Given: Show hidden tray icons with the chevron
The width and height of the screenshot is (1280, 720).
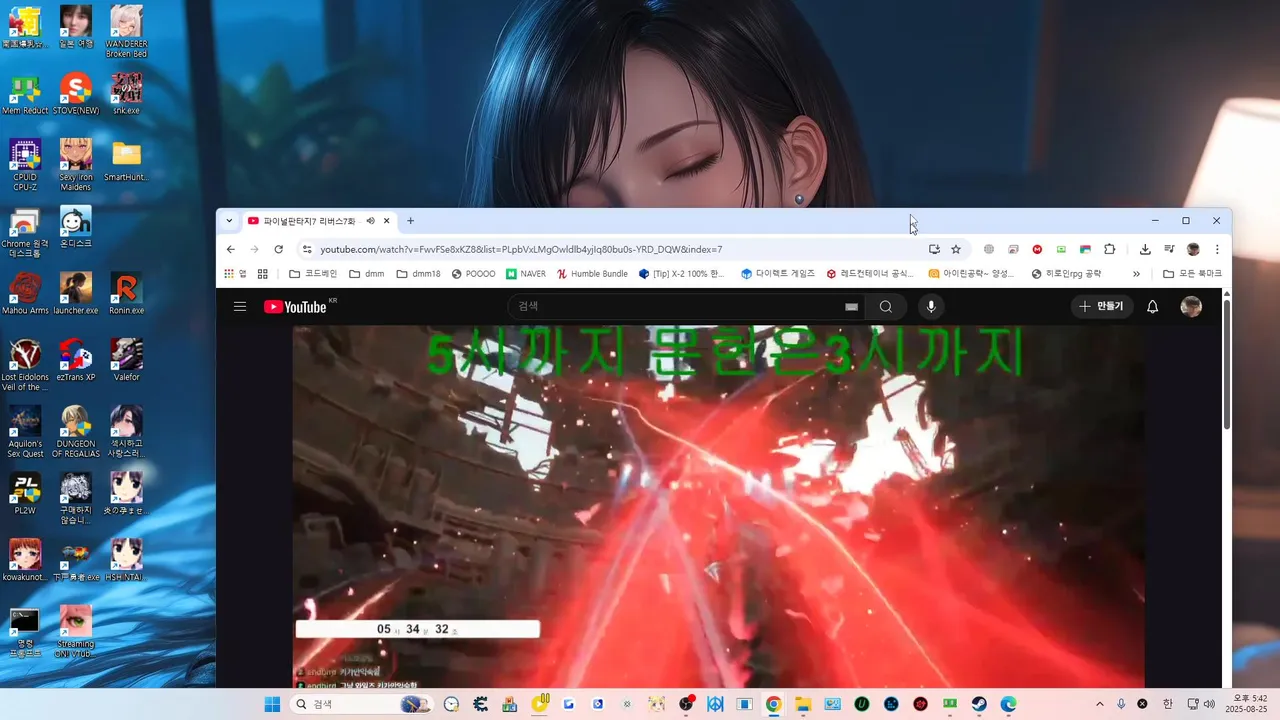Looking at the screenshot, I should click(x=1100, y=704).
